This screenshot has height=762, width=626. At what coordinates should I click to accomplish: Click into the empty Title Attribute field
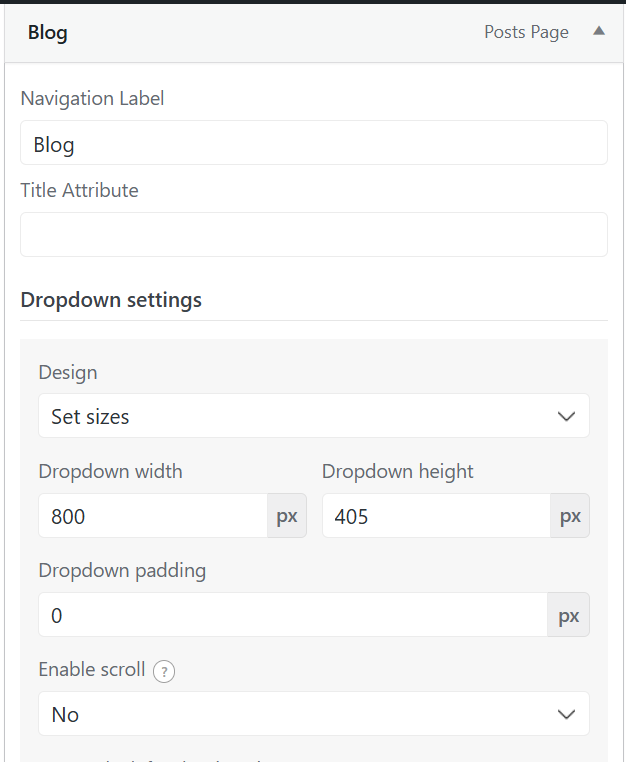[x=313, y=234]
